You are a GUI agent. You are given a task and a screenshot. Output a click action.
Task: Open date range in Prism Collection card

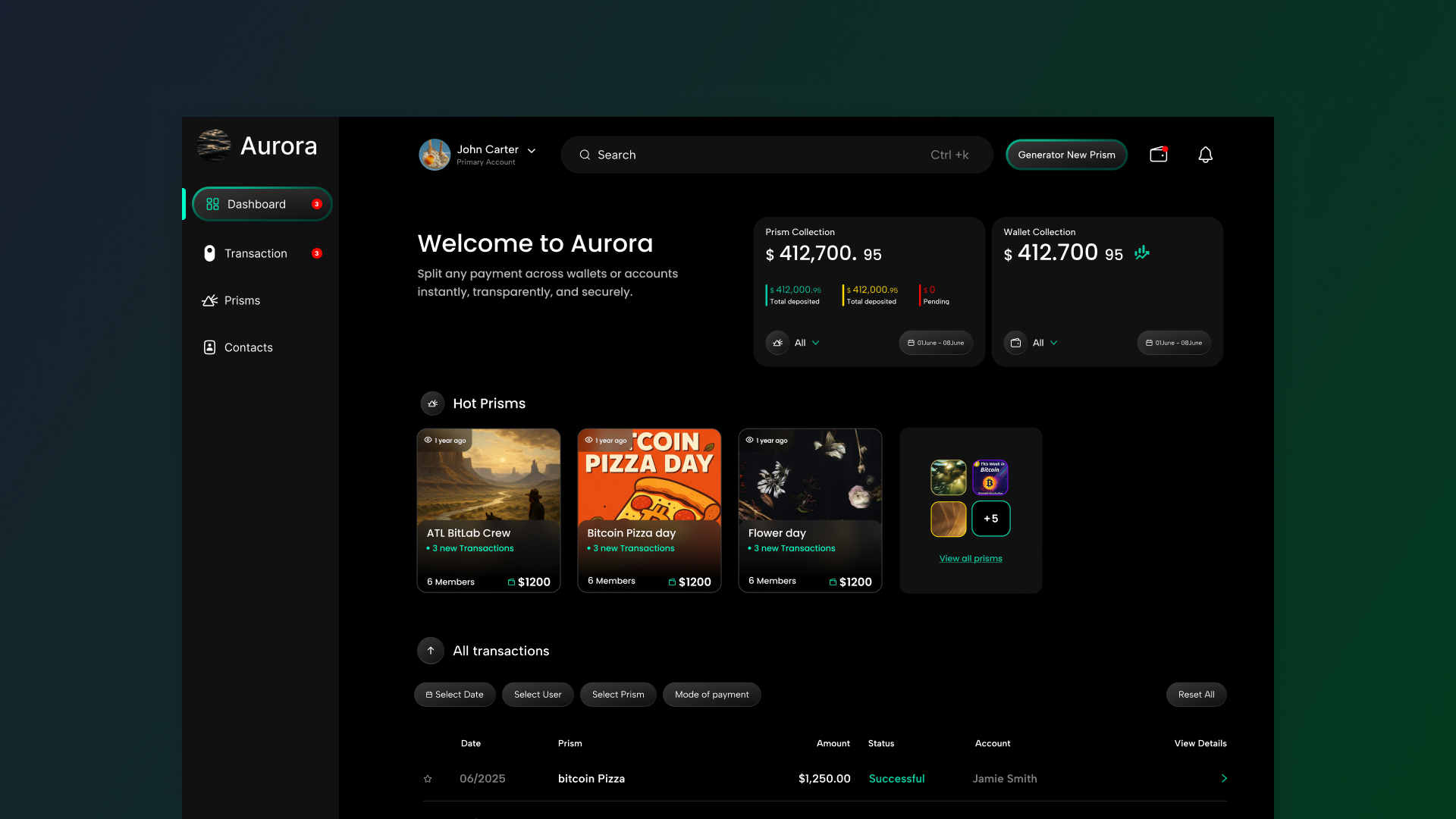936,343
